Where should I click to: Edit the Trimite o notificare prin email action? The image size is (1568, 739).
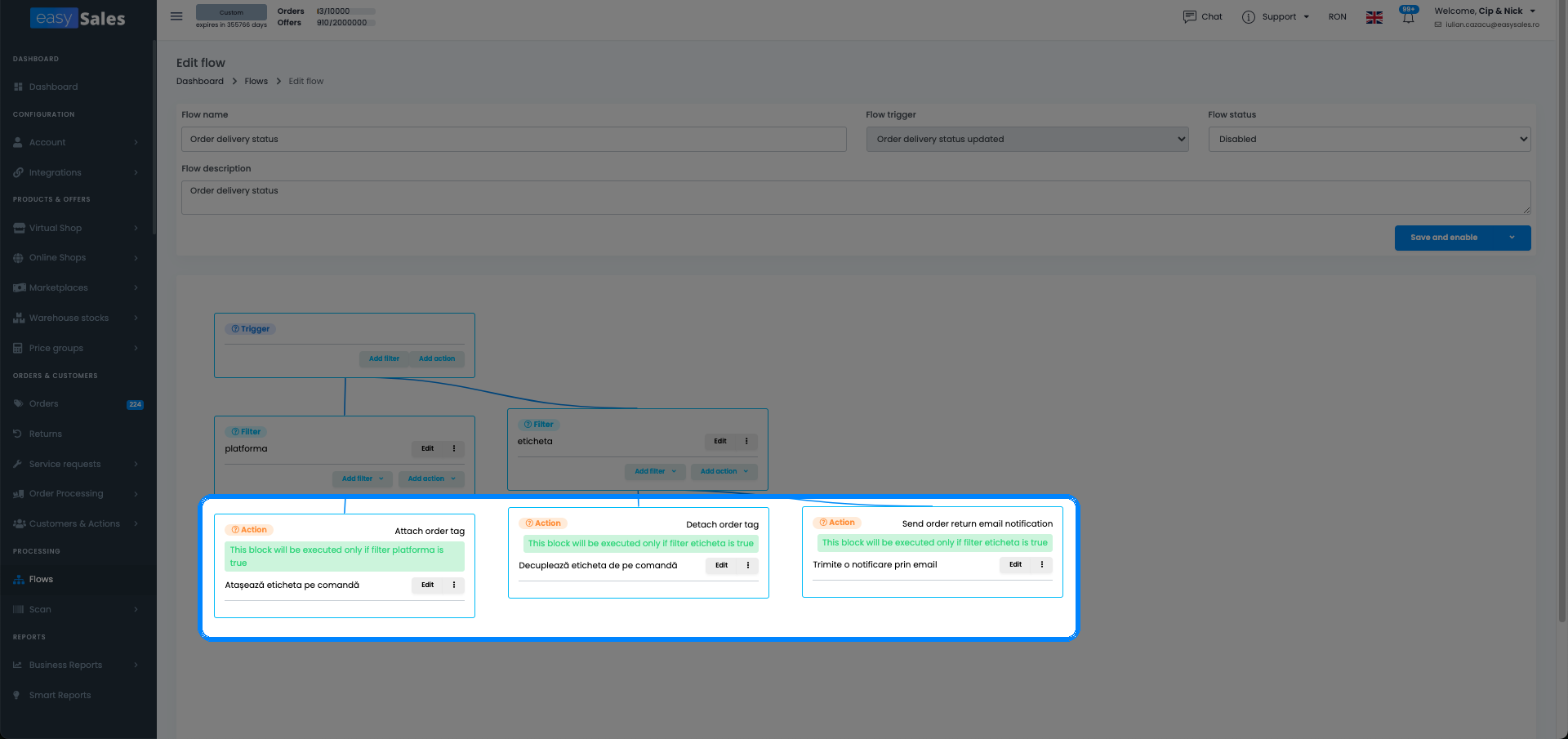pos(1015,564)
